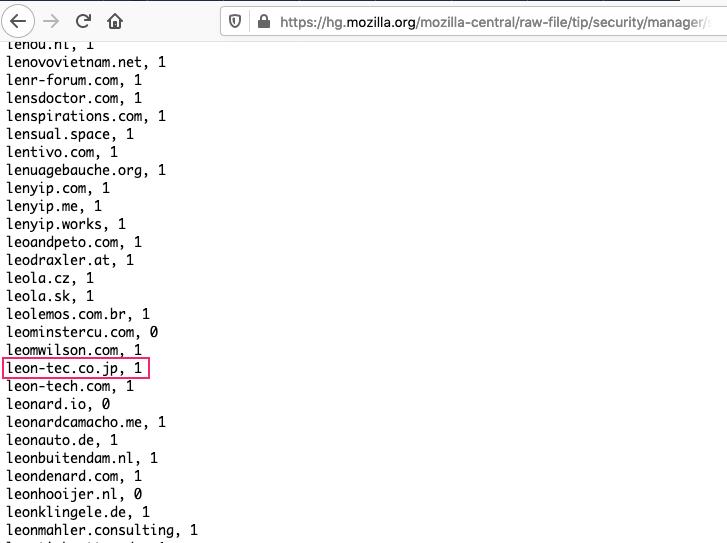
Task: Click the Forward arrow button
Action: pyautogui.click(x=51, y=21)
